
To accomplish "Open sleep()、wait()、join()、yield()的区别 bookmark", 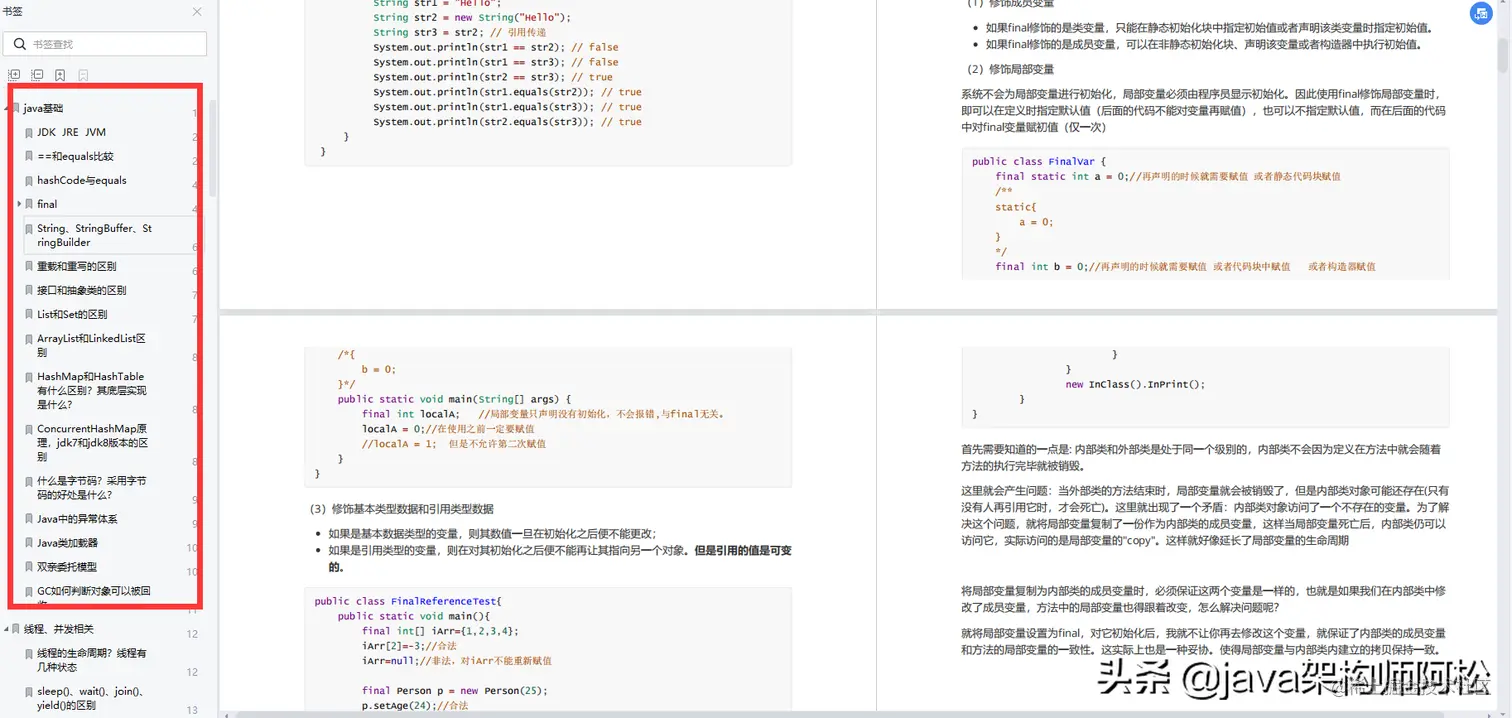I will pos(92,698).
